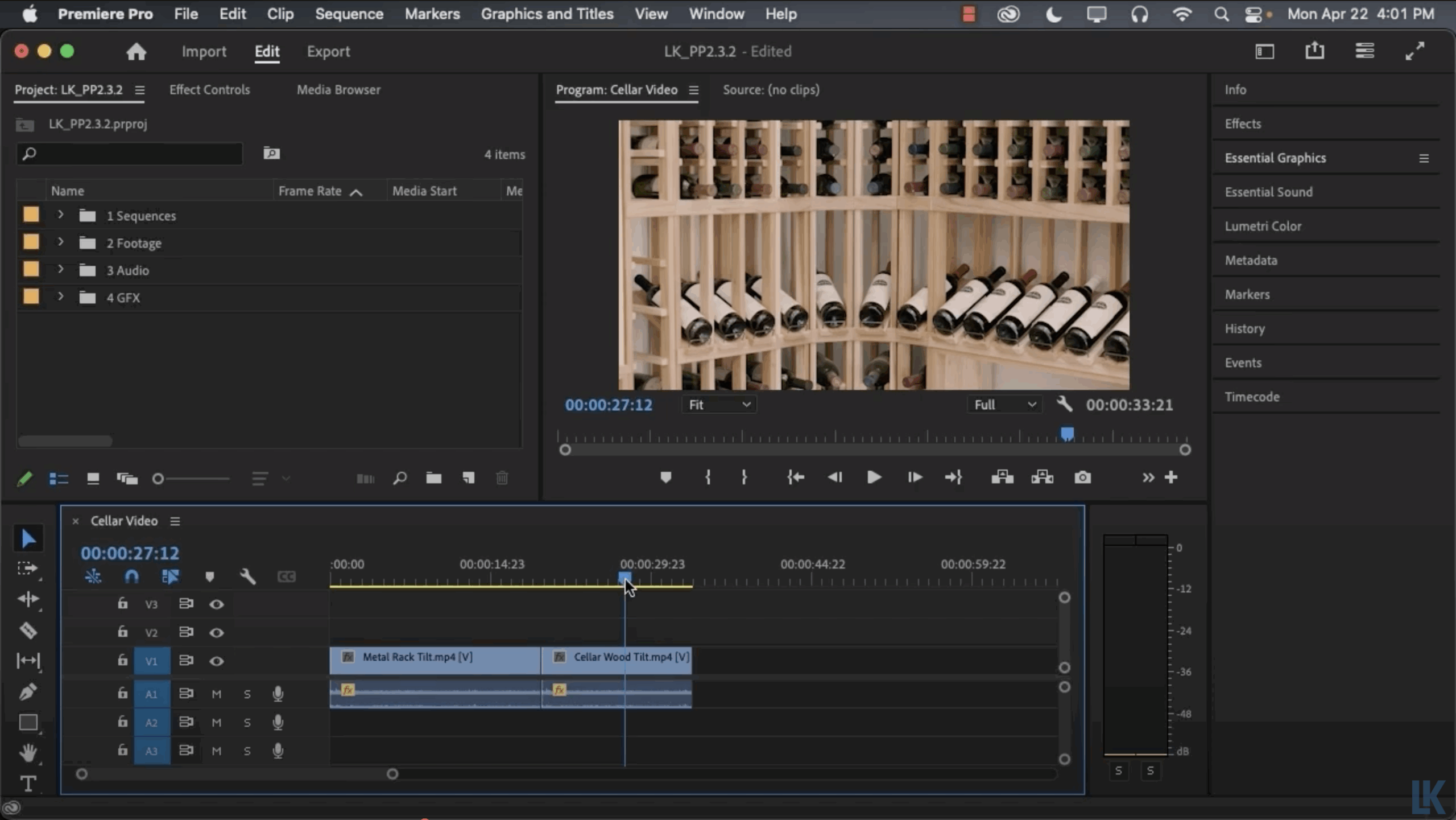1456x820 pixels.
Task: Select the Type tool
Action: (x=28, y=784)
